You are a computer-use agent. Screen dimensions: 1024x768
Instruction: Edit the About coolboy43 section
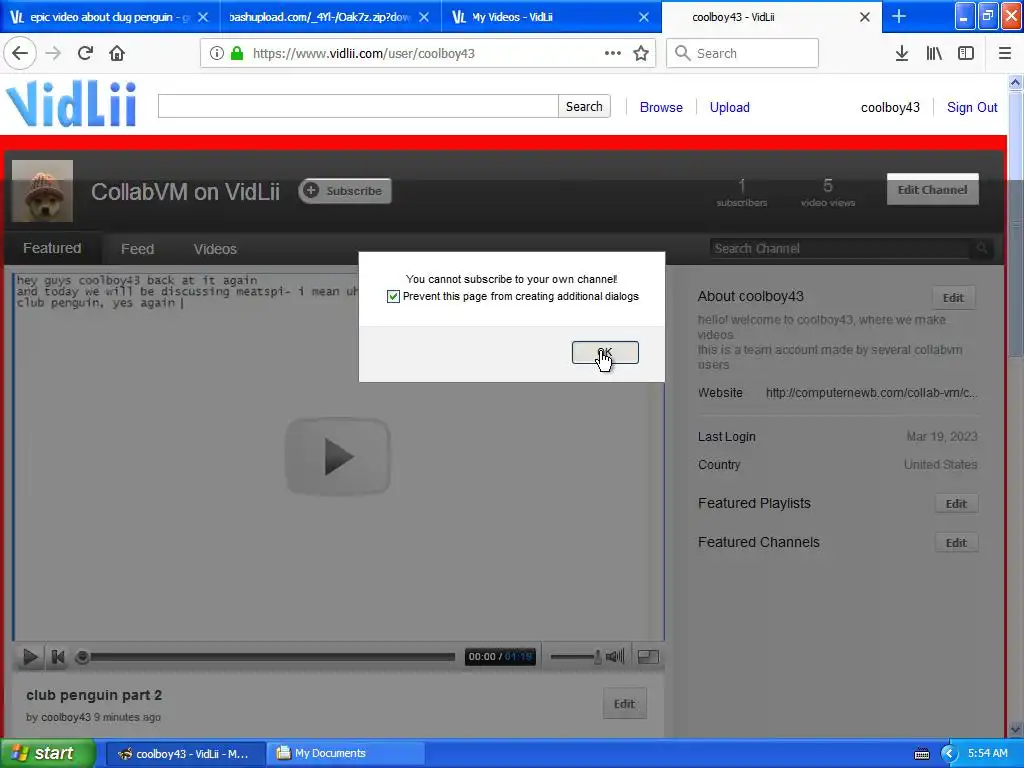click(953, 298)
